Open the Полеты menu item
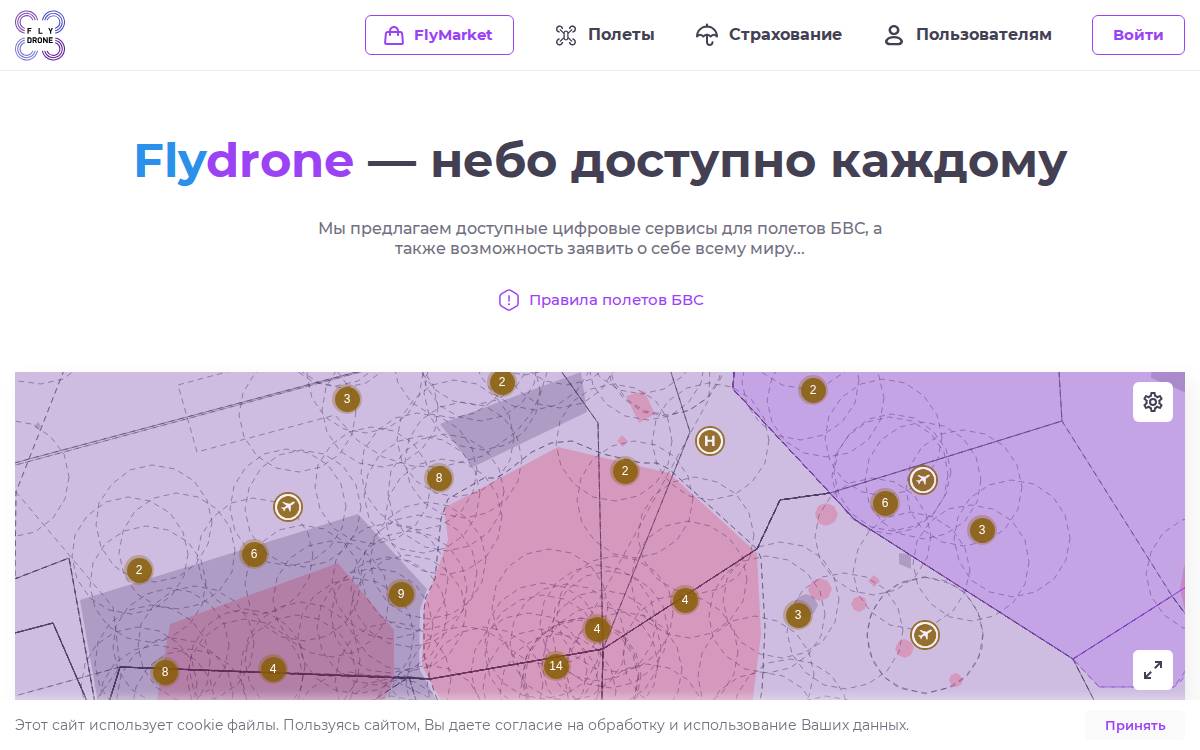Viewport: 1200px width, 750px height. (x=605, y=35)
